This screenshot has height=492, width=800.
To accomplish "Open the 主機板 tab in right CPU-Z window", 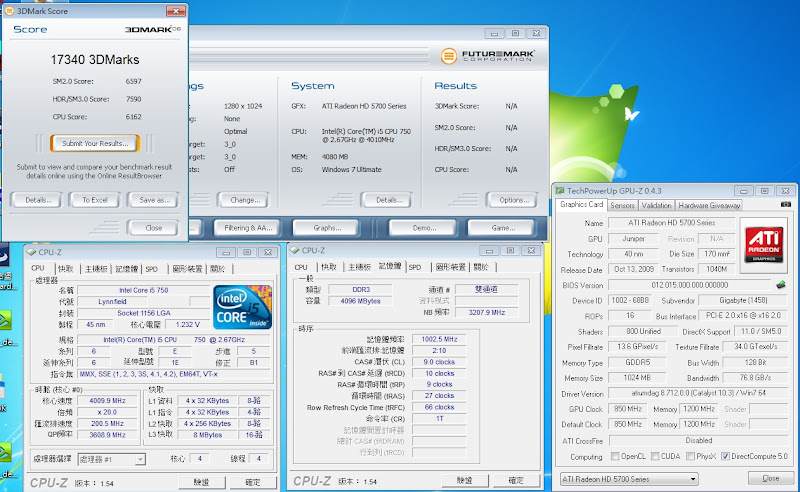I will coord(359,267).
